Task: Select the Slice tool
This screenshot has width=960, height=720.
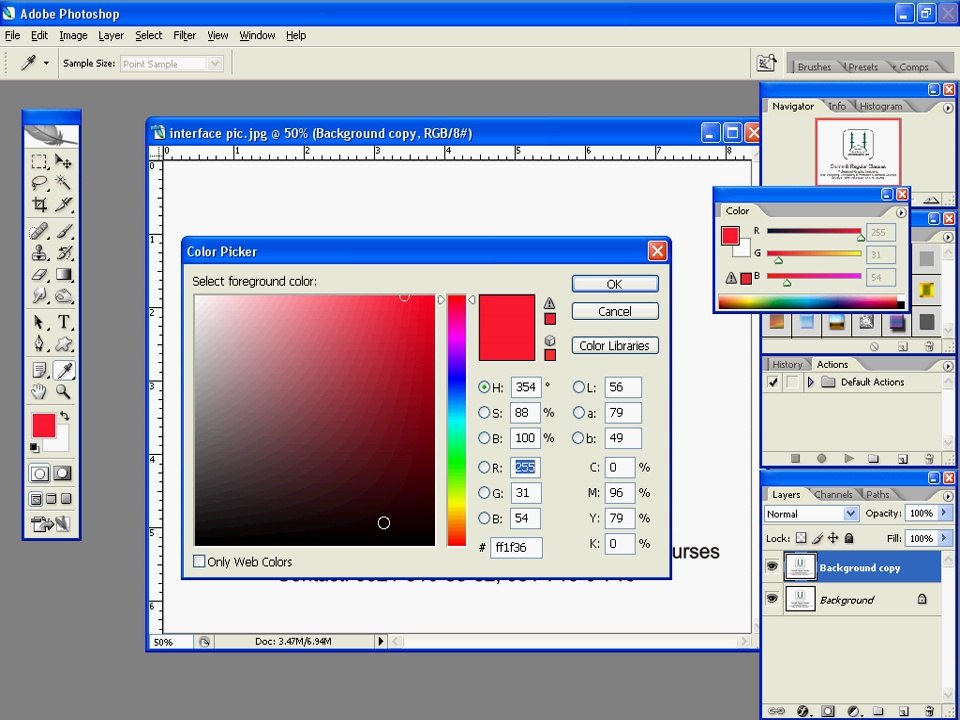Action: click(63, 204)
